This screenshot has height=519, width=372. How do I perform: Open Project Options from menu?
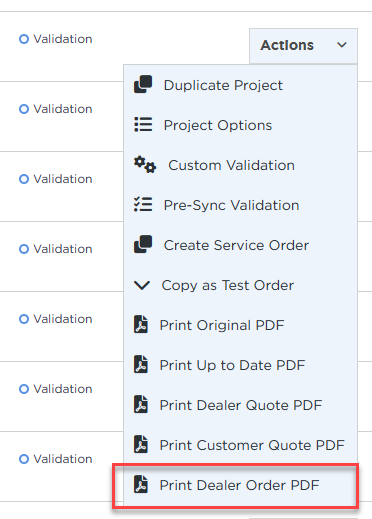(x=240, y=125)
